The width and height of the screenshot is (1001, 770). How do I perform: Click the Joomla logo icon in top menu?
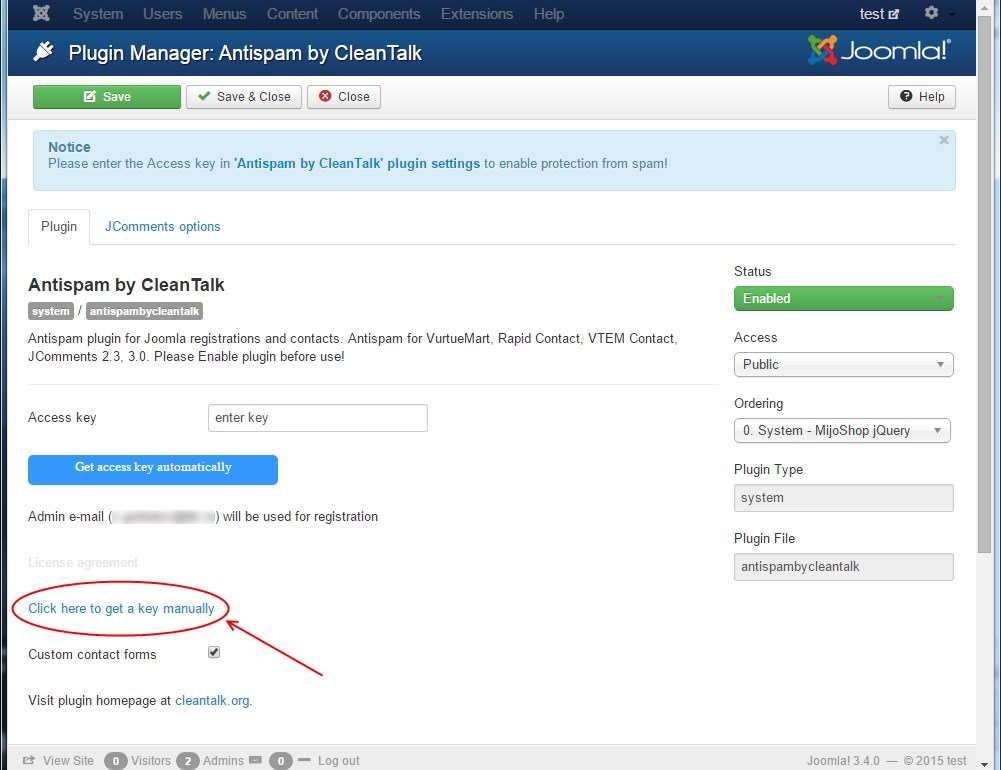42,14
